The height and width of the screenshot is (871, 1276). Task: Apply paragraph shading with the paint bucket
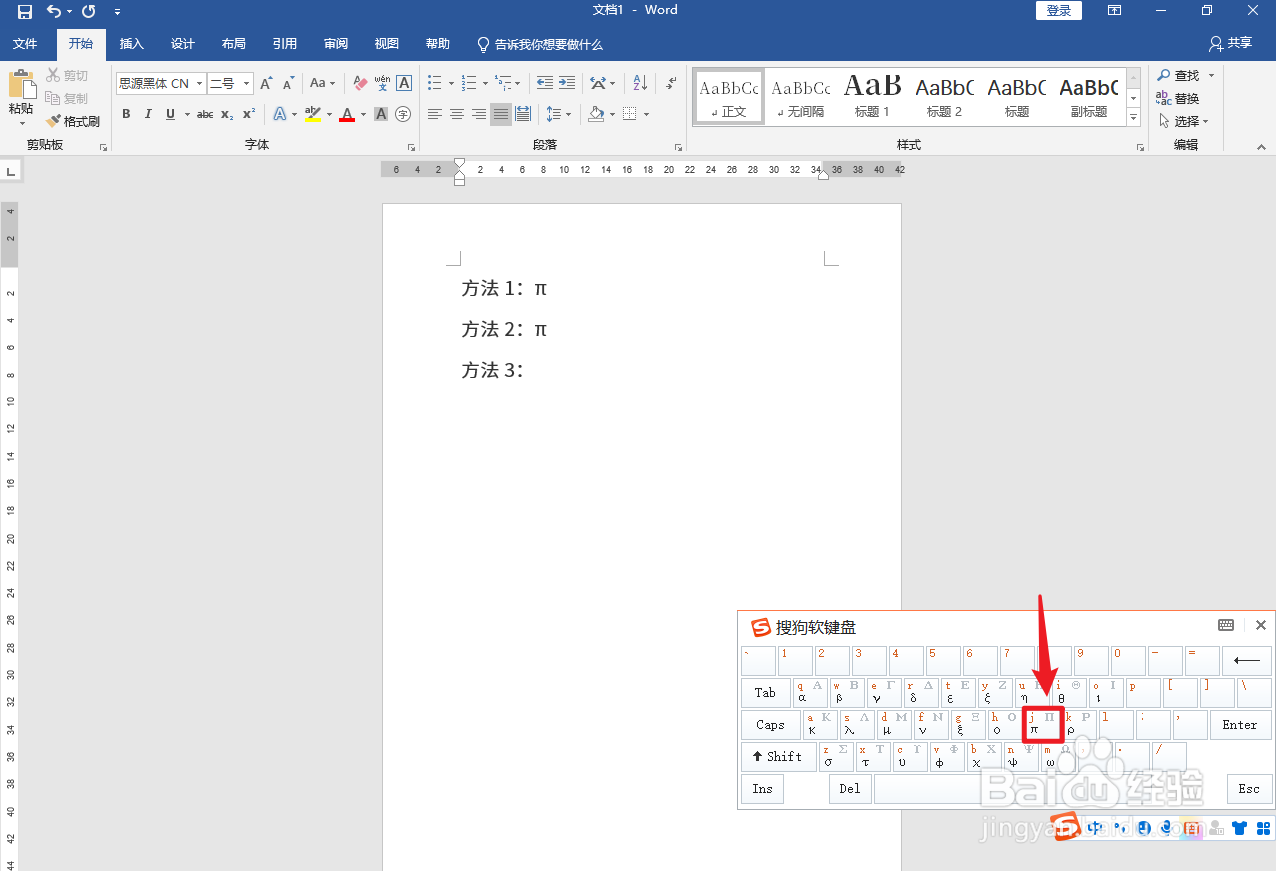tap(596, 114)
